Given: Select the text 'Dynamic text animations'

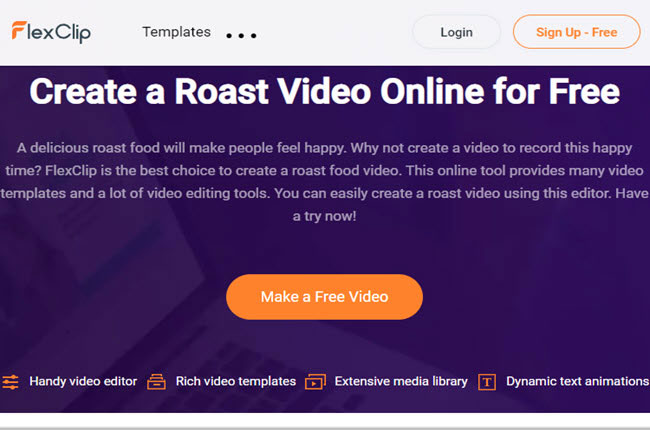Looking at the screenshot, I should click(x=577, y=381).
